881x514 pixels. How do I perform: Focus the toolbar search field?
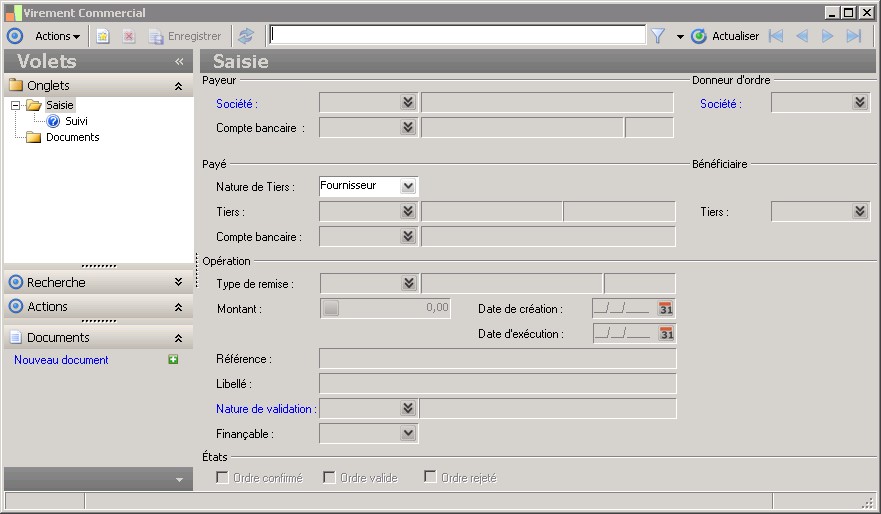457,35
